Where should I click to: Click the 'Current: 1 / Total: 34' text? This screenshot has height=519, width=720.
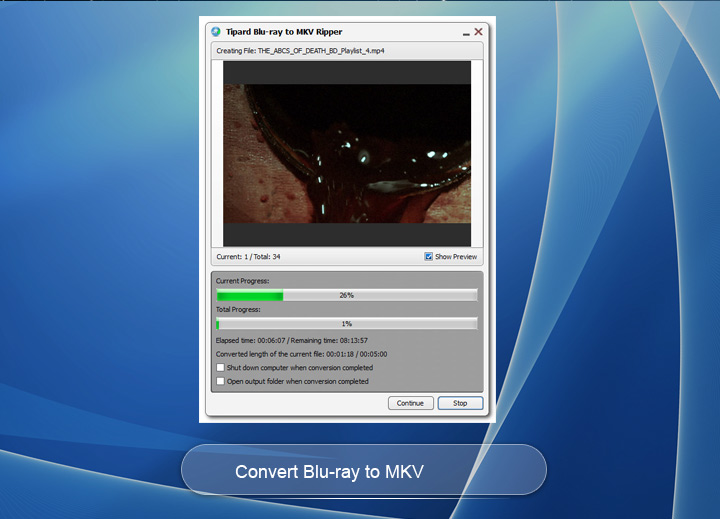click(x=248, y=257)
